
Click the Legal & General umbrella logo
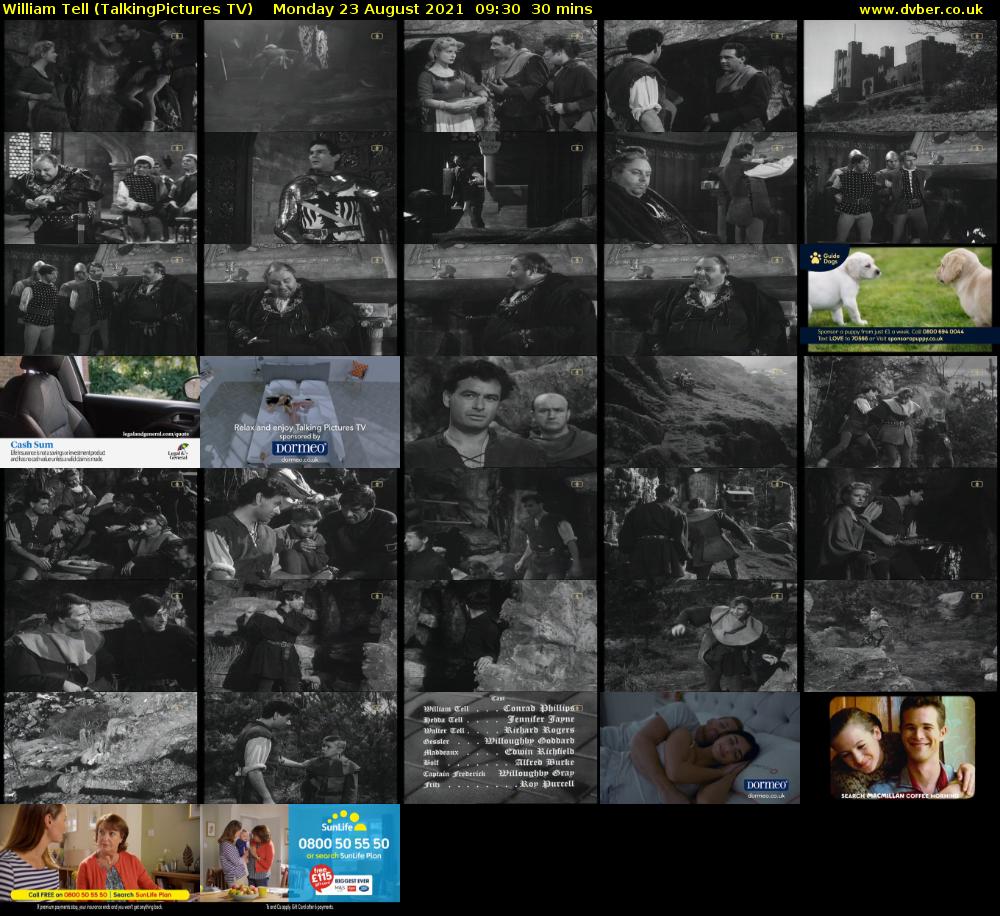[x=178, y=452]
